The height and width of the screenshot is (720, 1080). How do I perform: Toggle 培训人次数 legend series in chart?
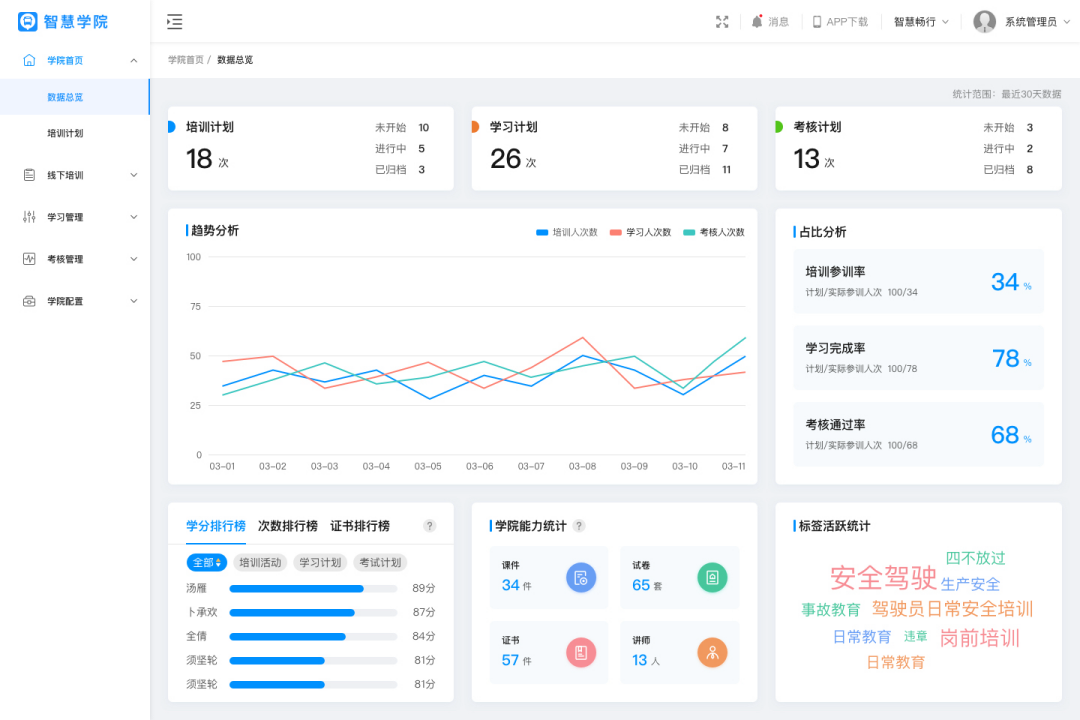567,232
